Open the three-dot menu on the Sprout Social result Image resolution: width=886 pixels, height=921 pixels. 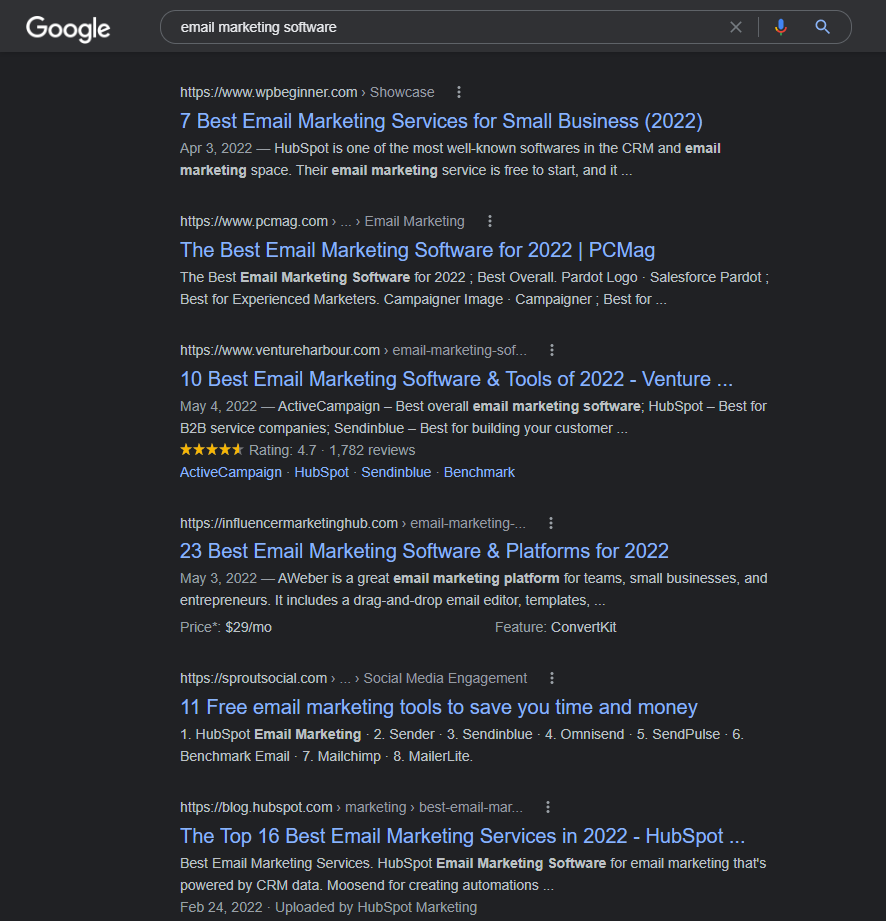click(551, 678)
